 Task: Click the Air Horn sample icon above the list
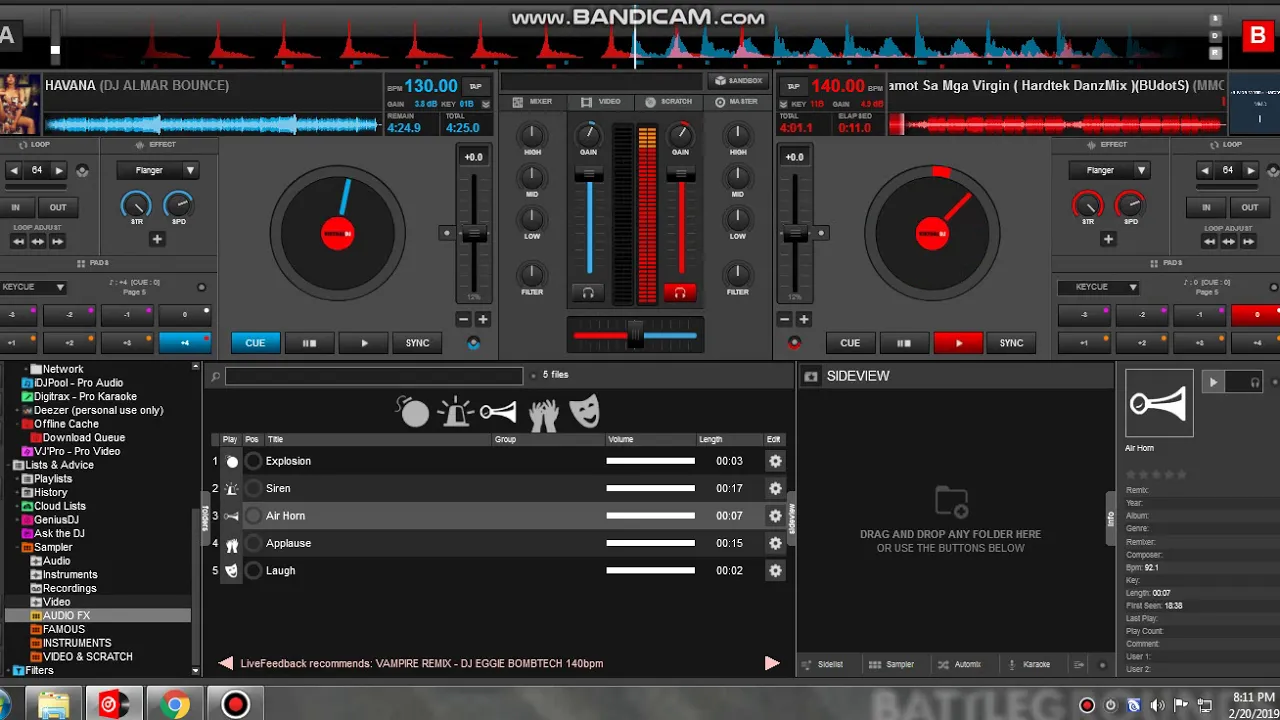(x=498, y=411)
